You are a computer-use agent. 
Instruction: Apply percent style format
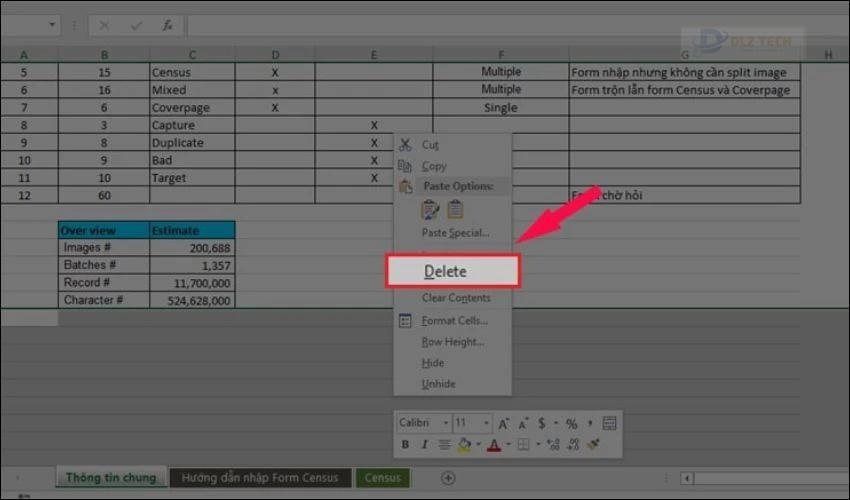coord(571,424)
